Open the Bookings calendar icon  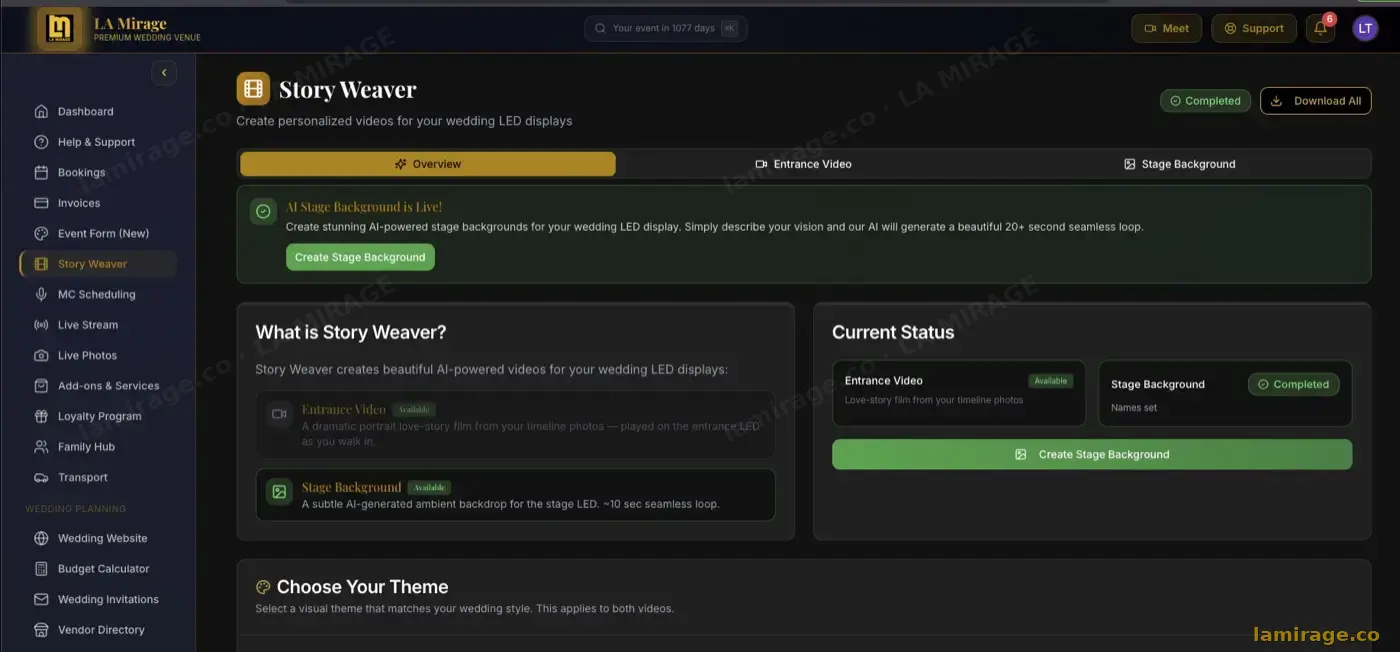[41, 172]
